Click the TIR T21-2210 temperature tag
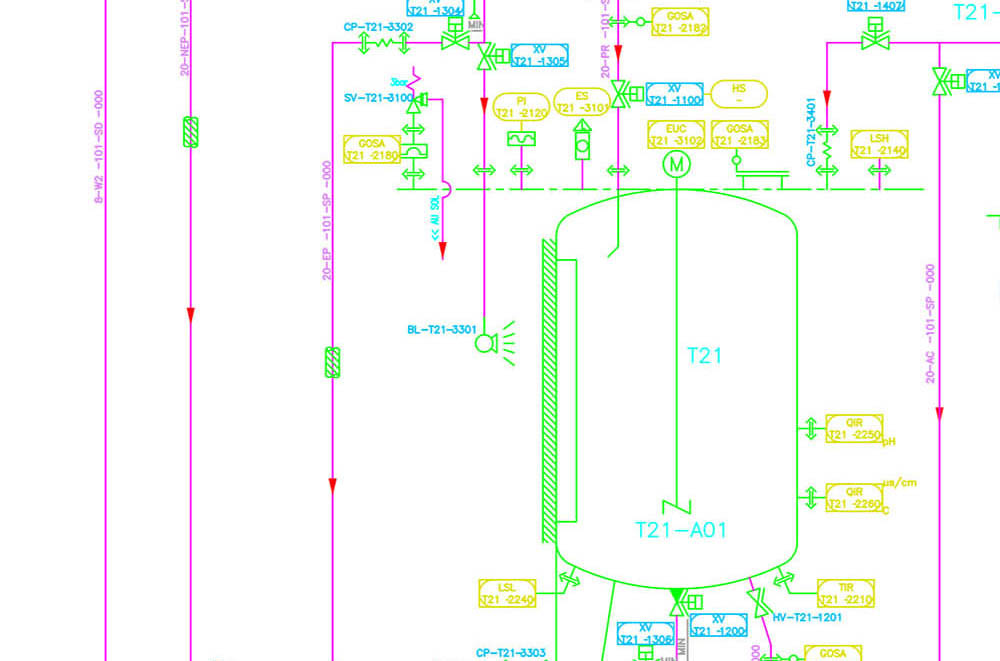 846,593
